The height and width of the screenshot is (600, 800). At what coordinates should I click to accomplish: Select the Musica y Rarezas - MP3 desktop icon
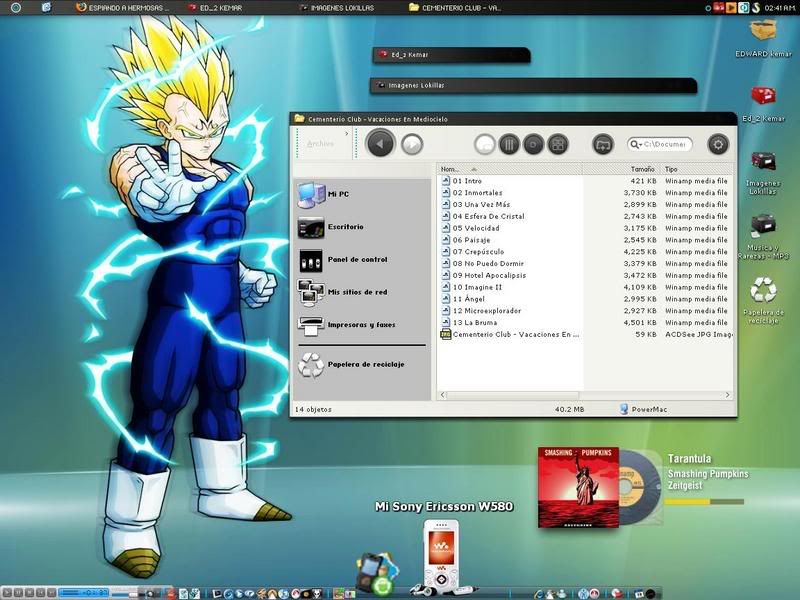point(763,226)
